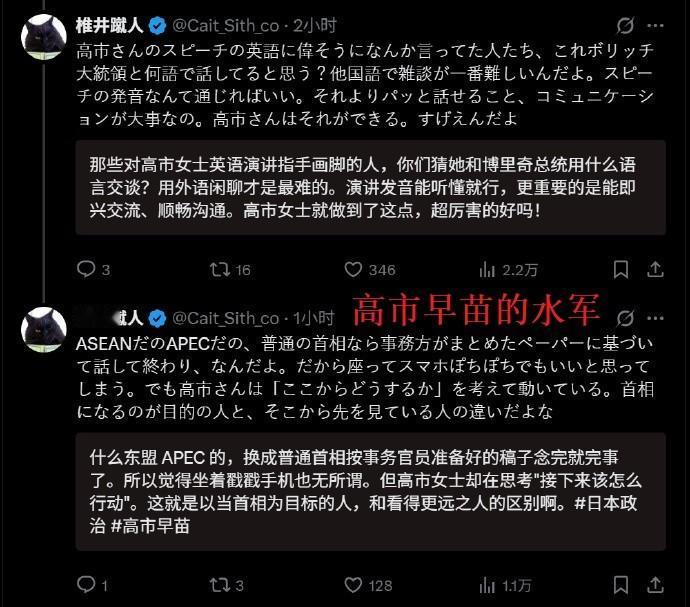This screenshot has height=607, width=690.
Task: Retweet the first post with 16 reposts
Action: pos(230,269)
